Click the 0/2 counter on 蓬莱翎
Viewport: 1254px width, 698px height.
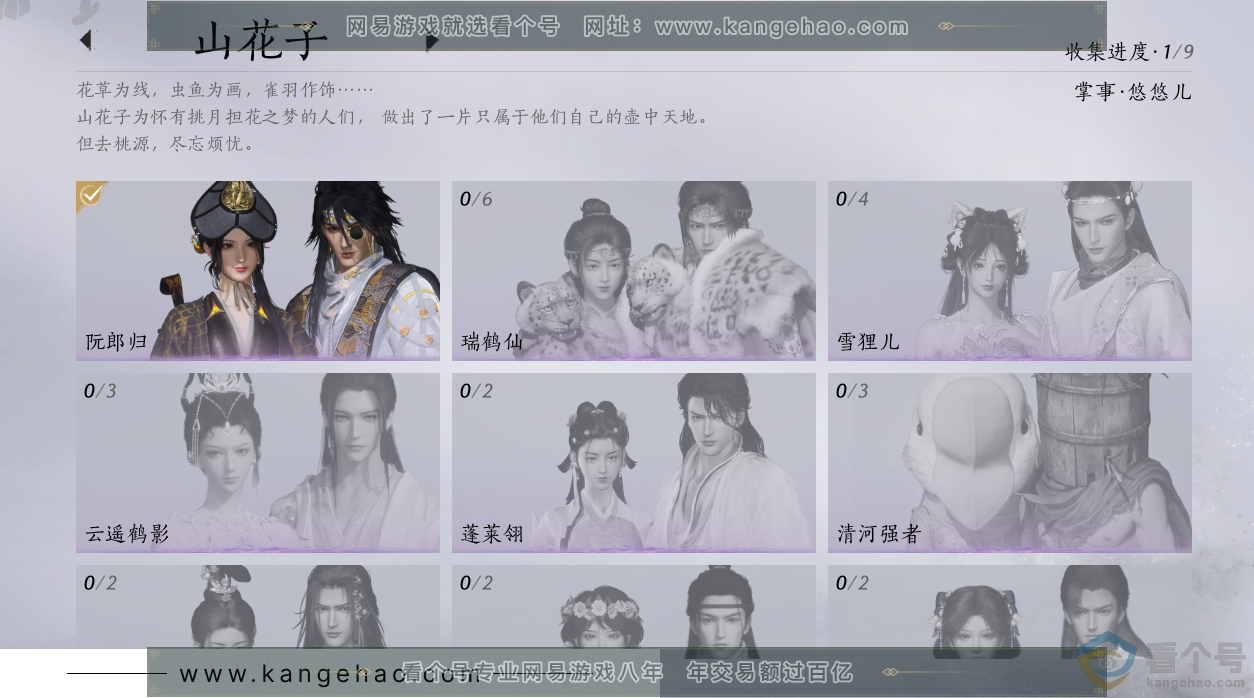[476, 391]
